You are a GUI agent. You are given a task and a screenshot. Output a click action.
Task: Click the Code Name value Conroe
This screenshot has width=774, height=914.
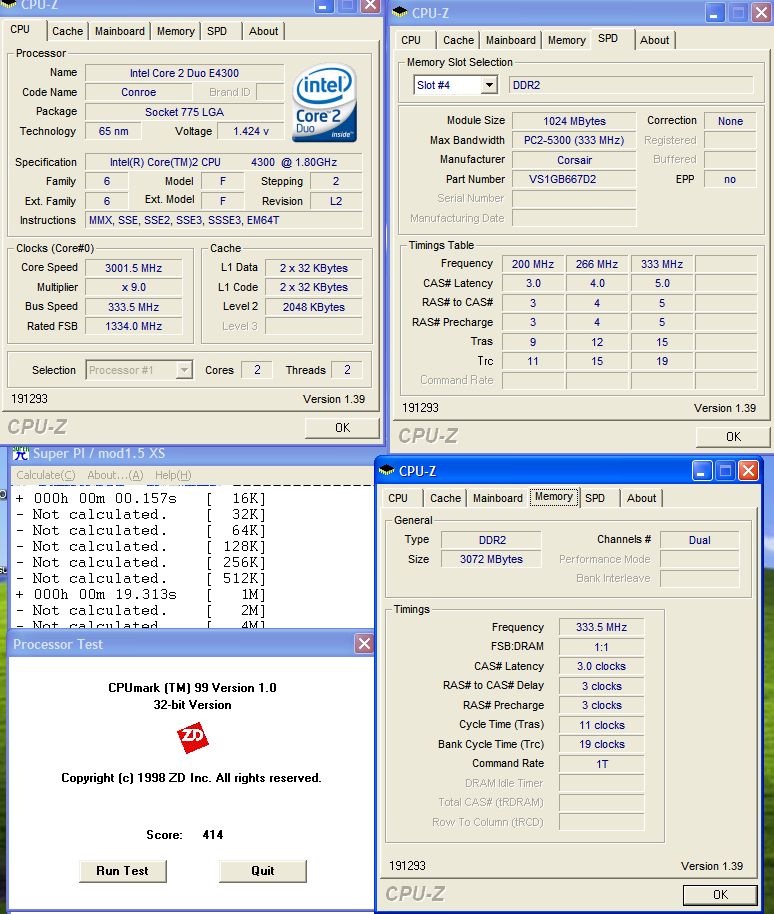139,92
